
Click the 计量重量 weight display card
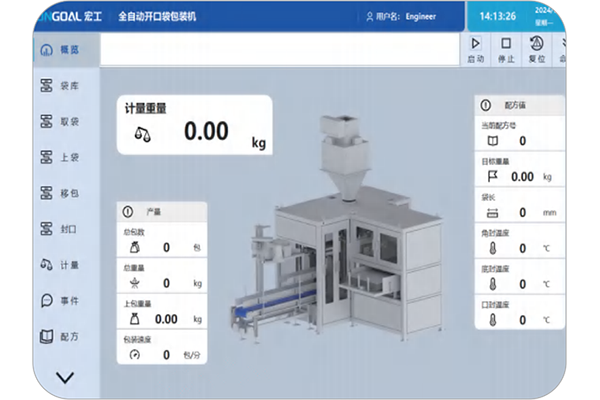click(195, 125)
